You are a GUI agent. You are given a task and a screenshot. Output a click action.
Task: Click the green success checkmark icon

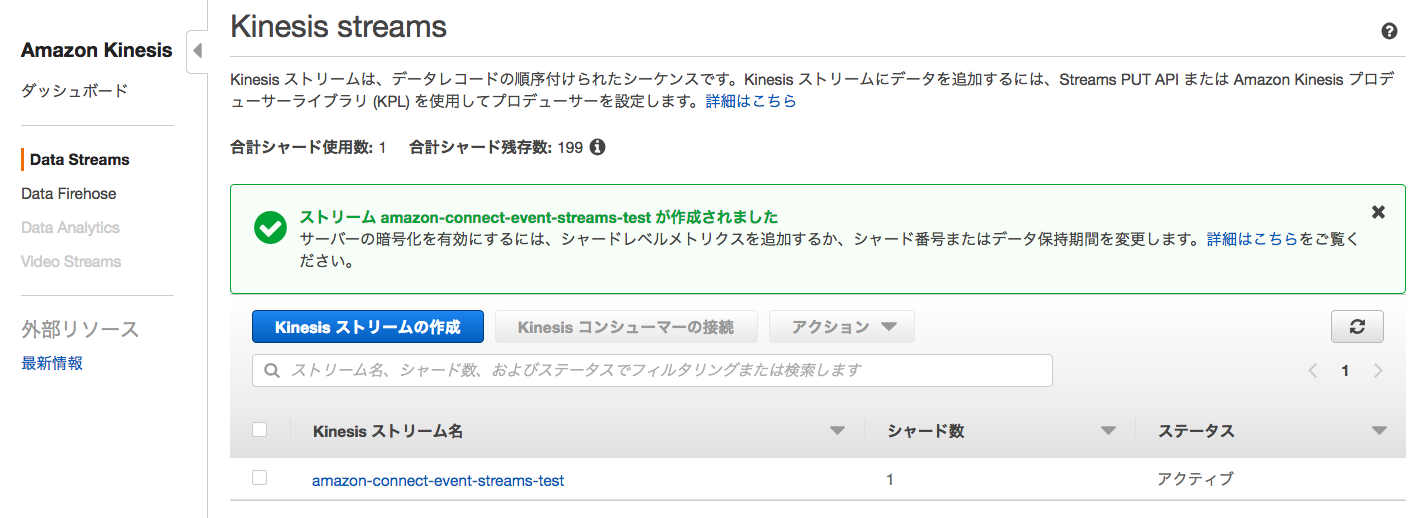[x=270, y=227]
